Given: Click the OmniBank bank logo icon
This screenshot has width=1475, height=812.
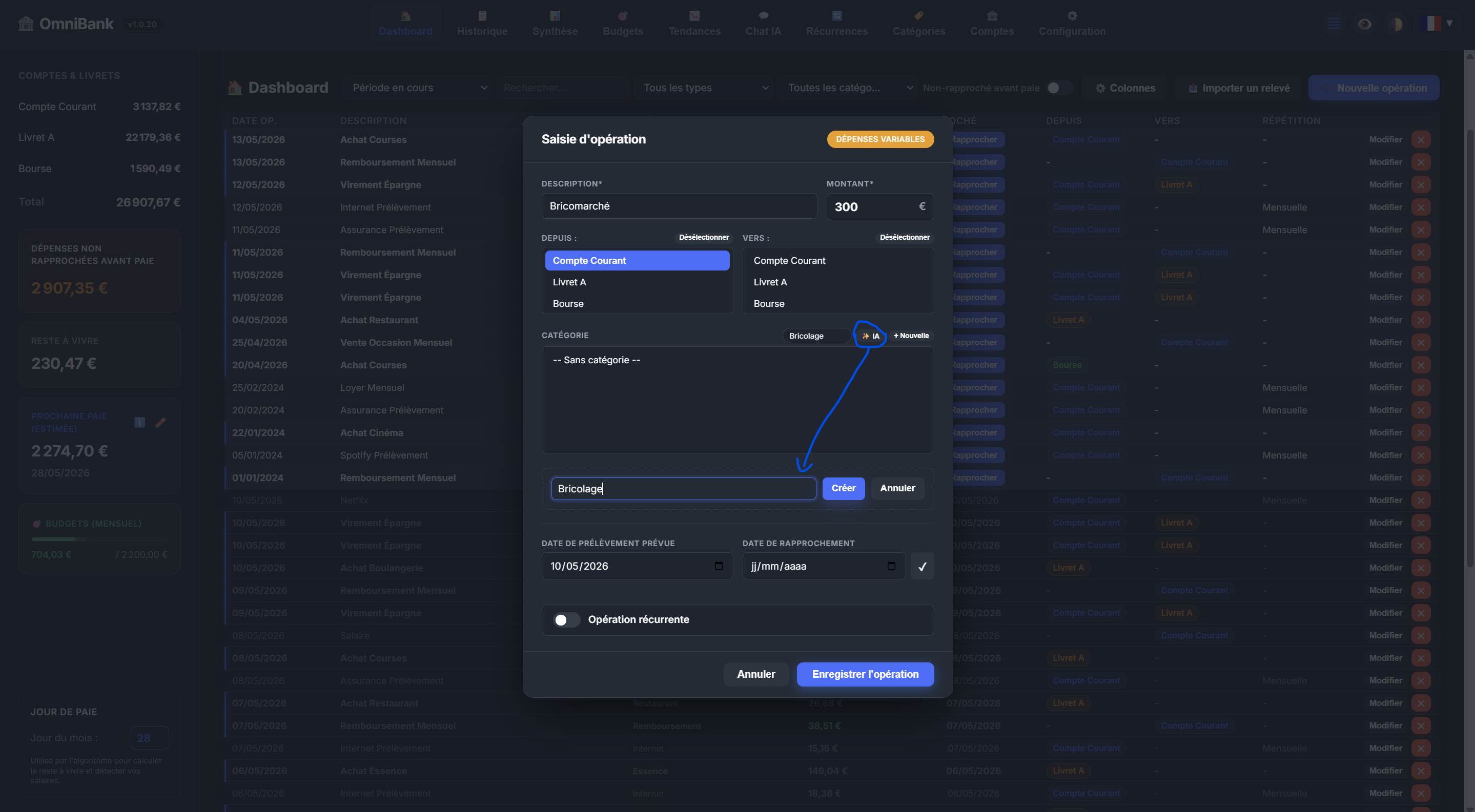Looking at the screenshot, I should [26, 24].
